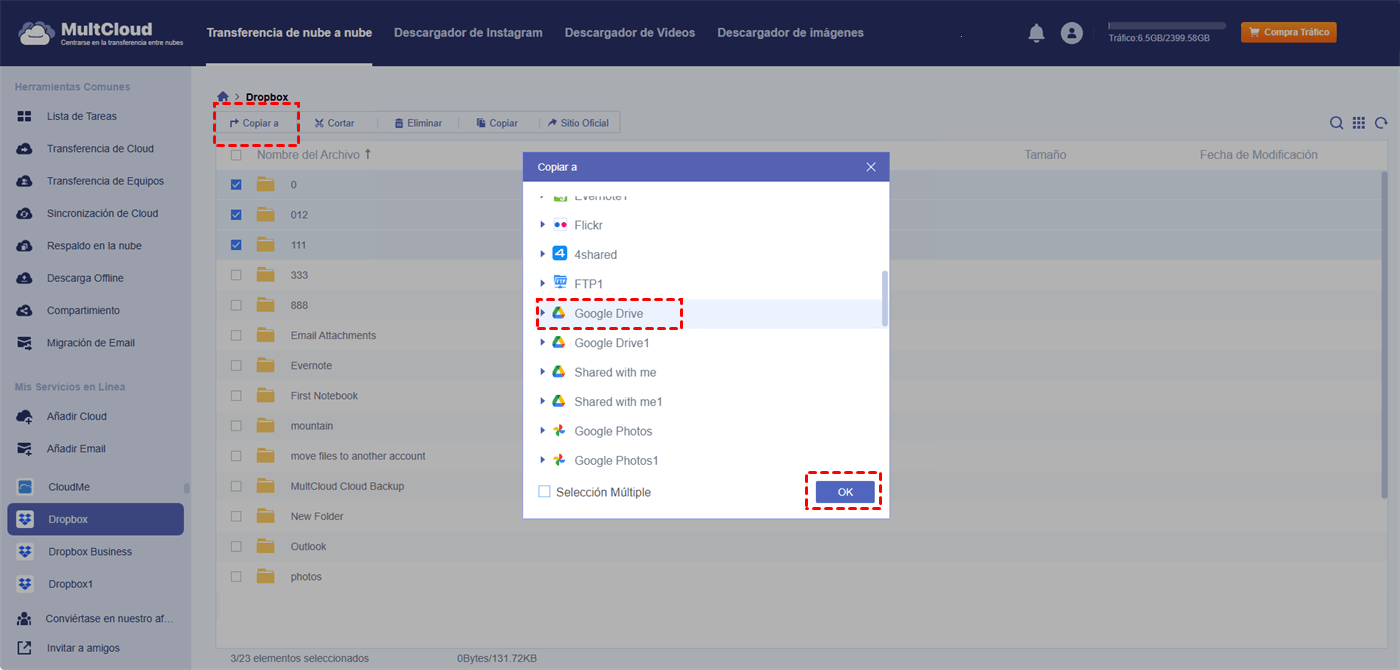This screenshot has width=1400, height=670.
Task: Go to home breadcrumb icon
Action: click(223, 97)
